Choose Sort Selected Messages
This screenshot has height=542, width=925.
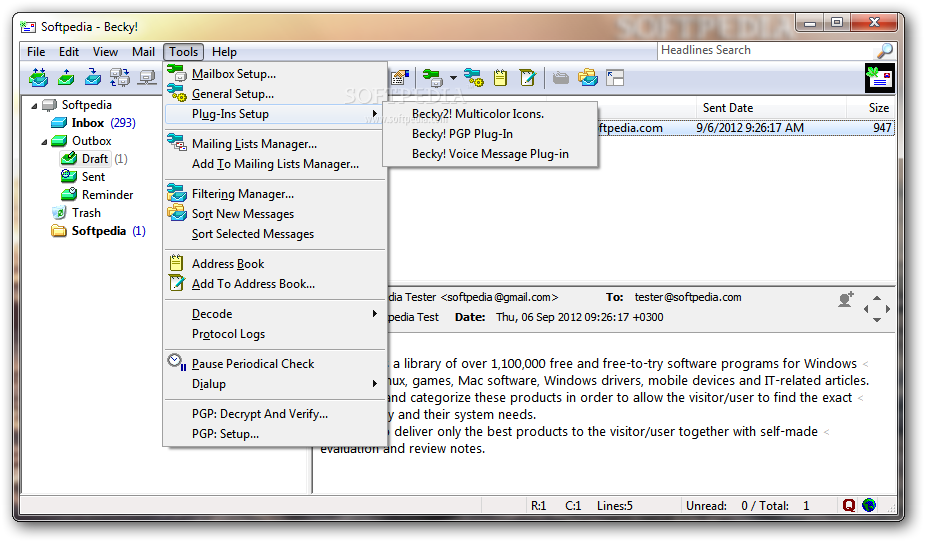tap(275, 234)
